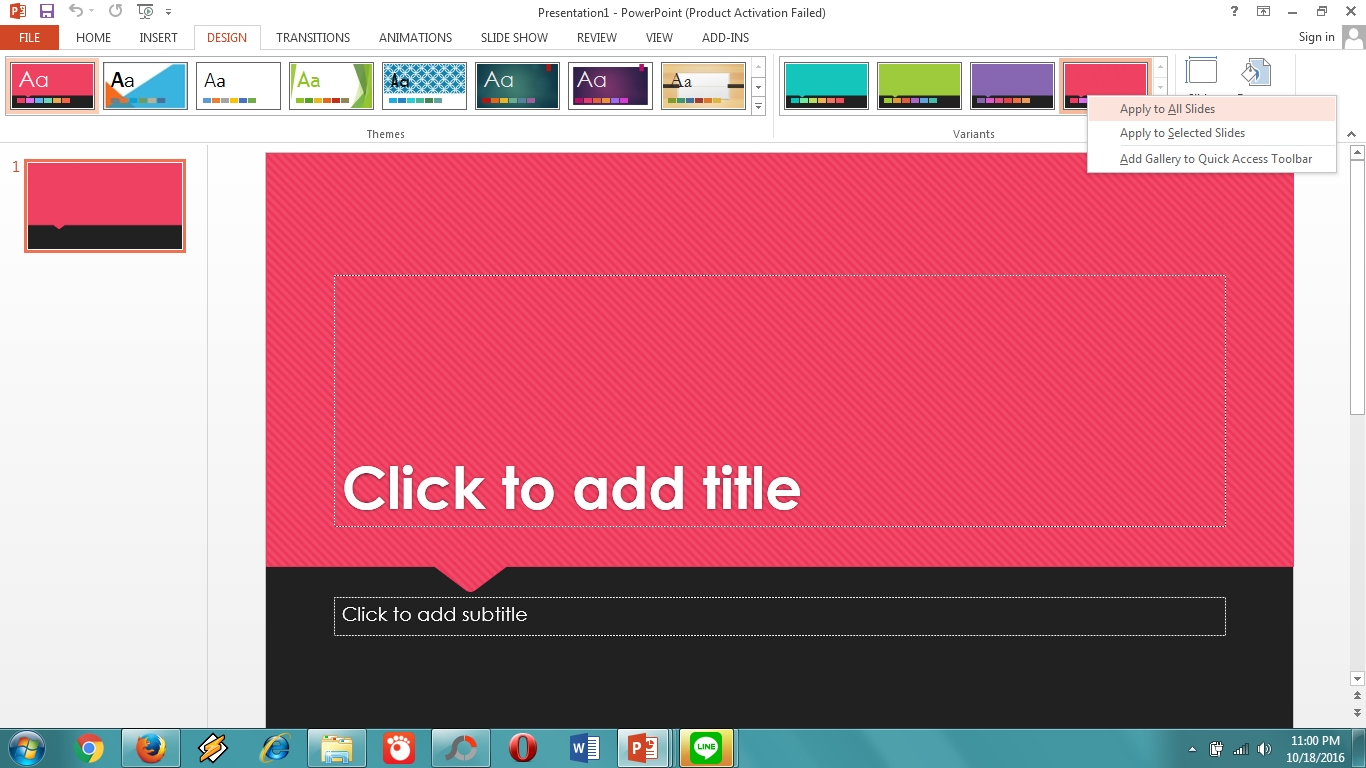Image resolution: width=1366 pixels, height=768 pixels.
Task: Choose Apply to All Slides
Action: pos(1212,109)
